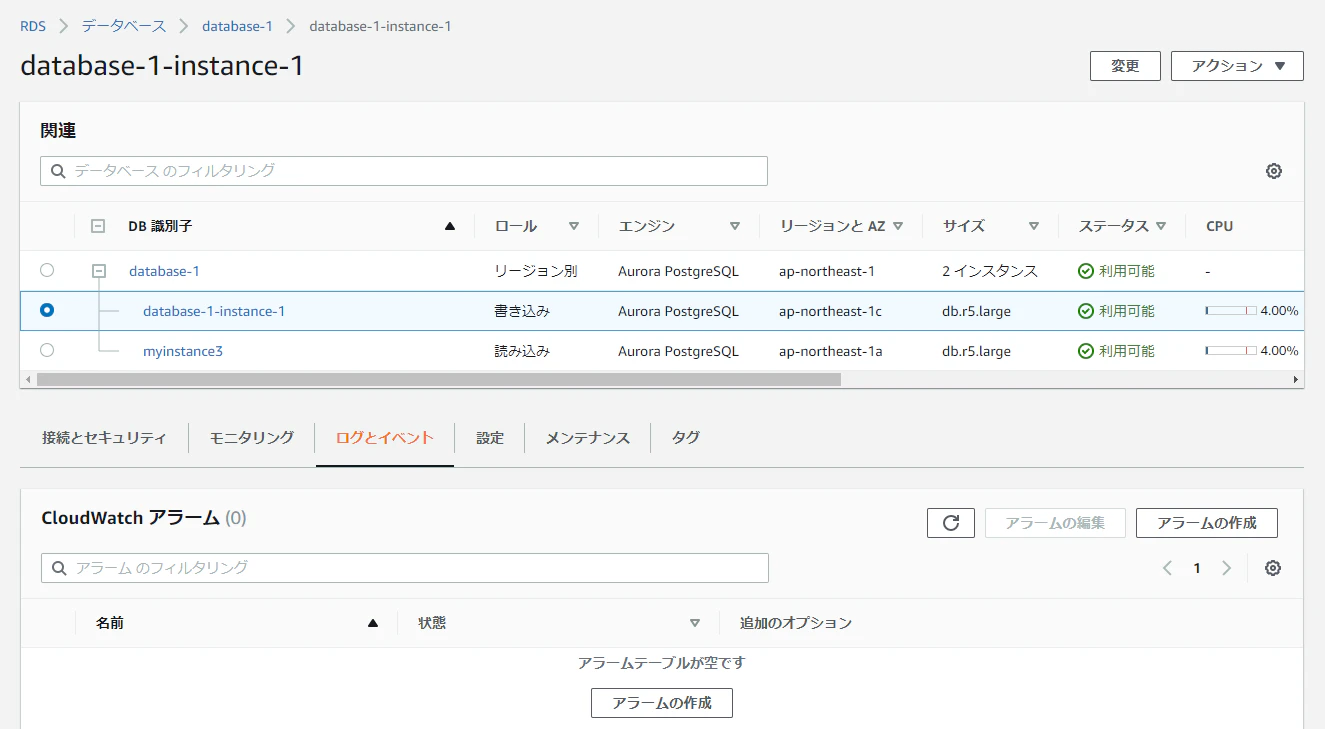Sort by サイズ column arrow
1325x729 pixels.
1034,226
